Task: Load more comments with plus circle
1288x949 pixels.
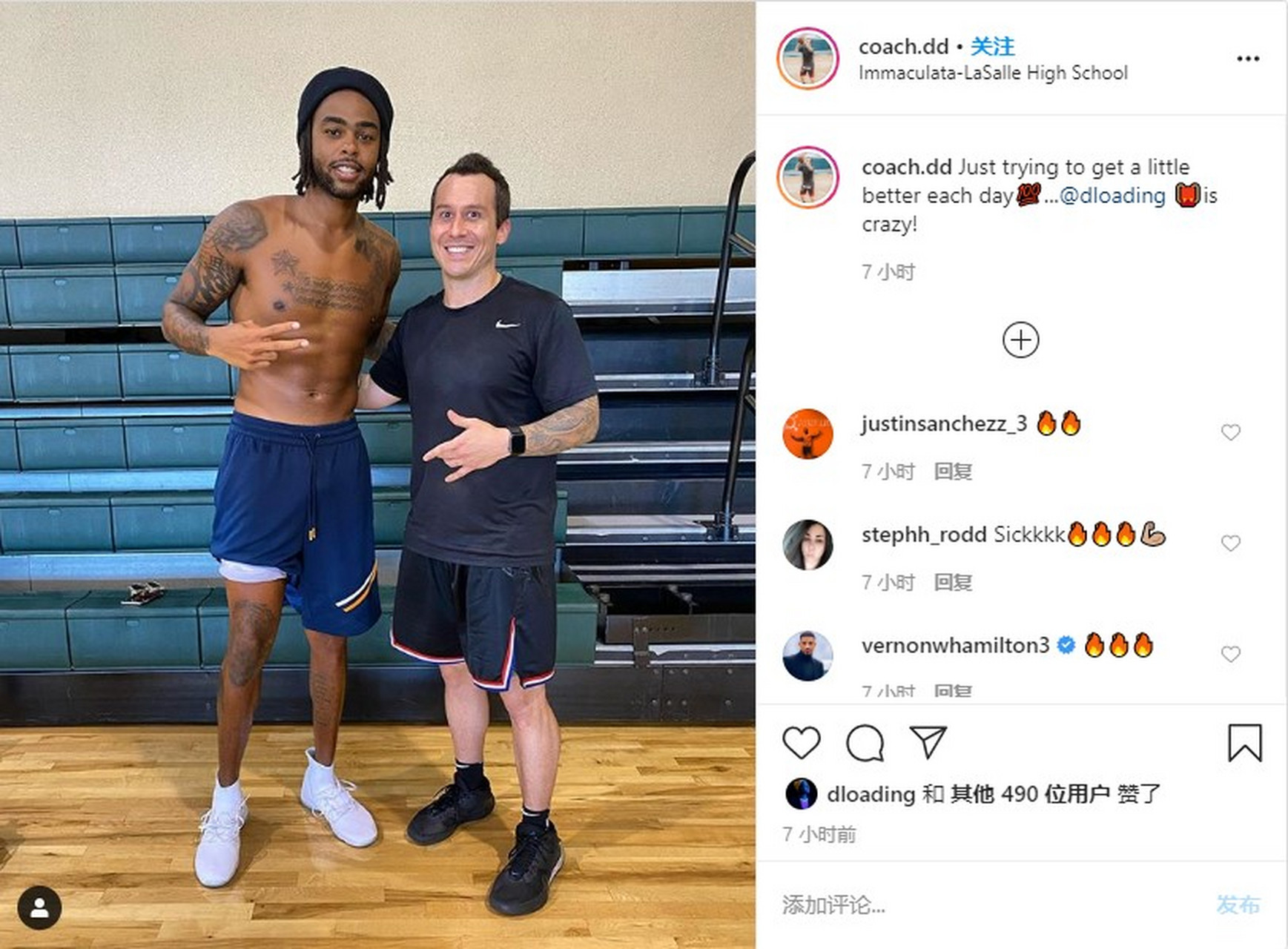Action: (x=1020, y=340)
